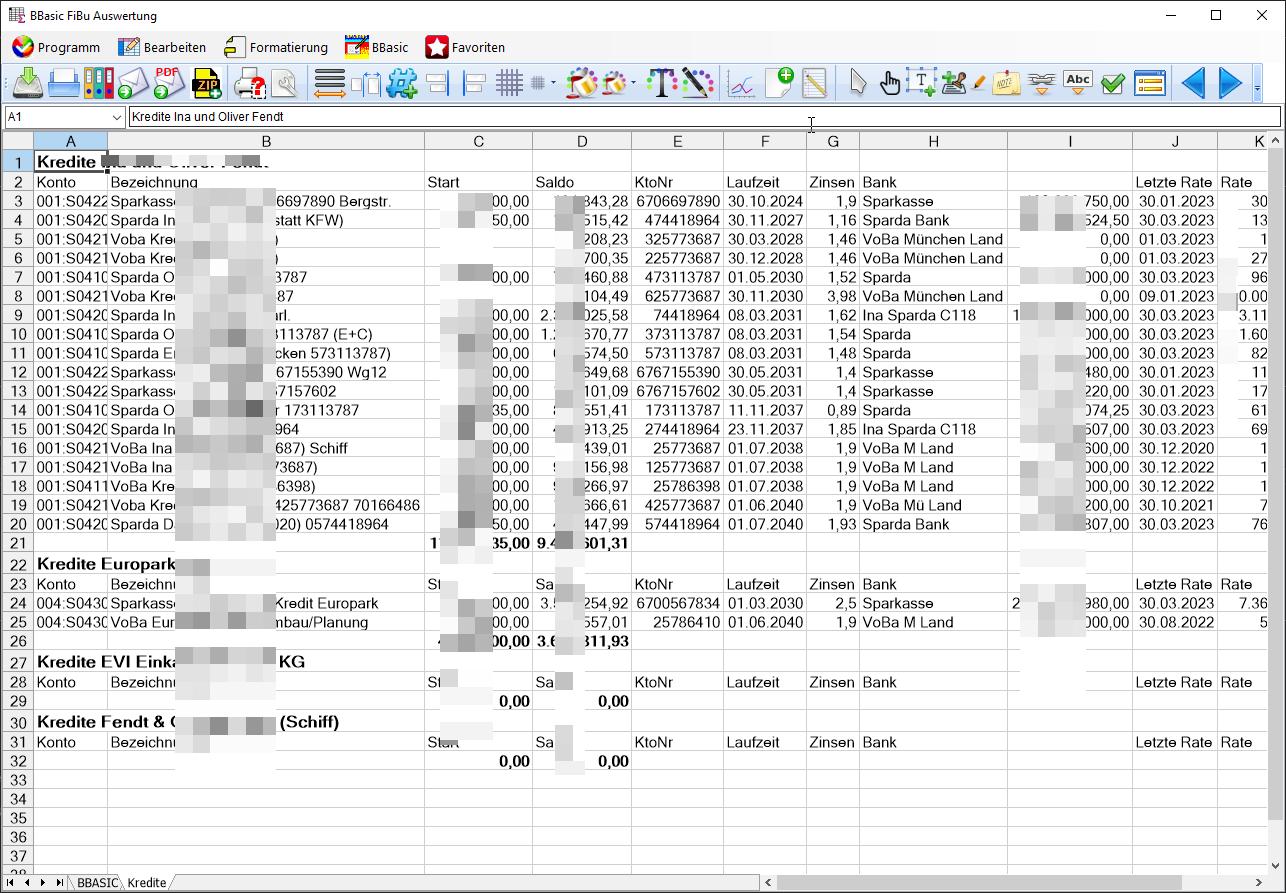Viewport: 1286px width, 893px height.
Task: Open the Programm menu
Action: click(56, 47)
